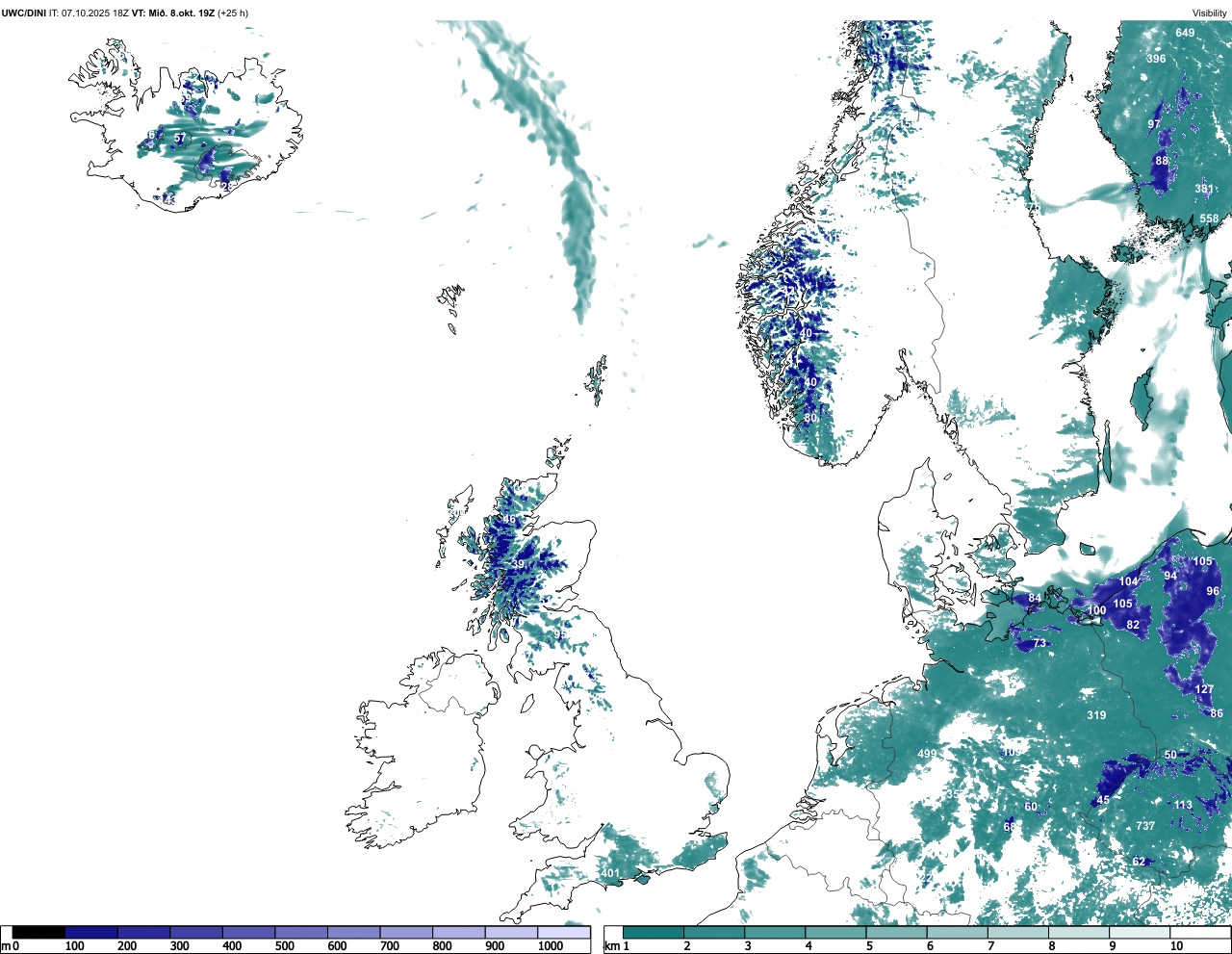Click the dark teal 1–2 km legend swatch

pyautogui.click(x=654, y=932)
